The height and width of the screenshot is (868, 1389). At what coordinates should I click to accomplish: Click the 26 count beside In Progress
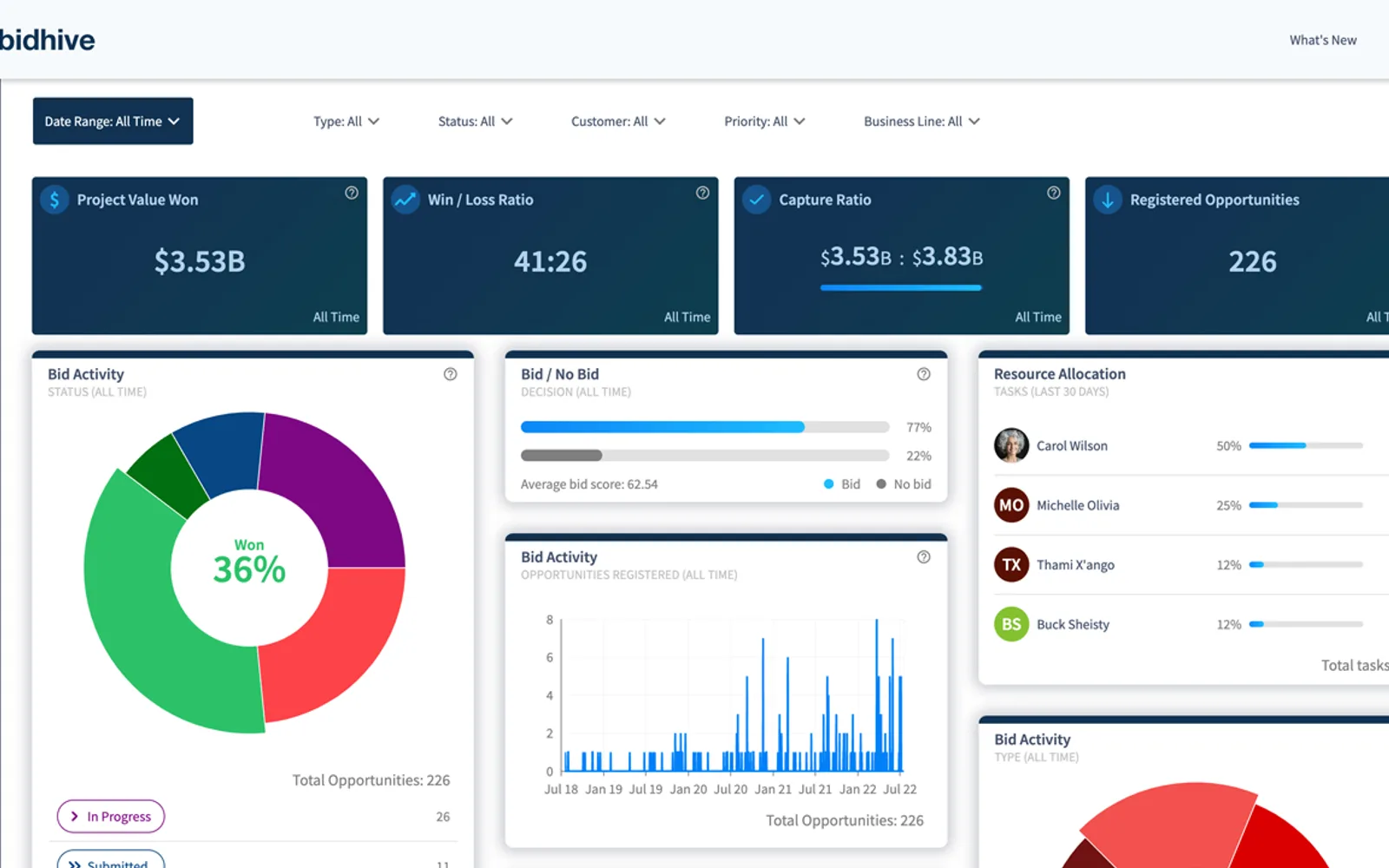tap(443, 817)
